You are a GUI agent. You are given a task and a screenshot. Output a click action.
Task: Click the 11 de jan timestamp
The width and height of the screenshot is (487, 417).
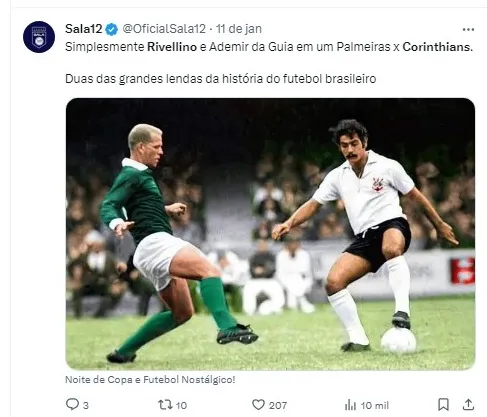tap(239, 29)
